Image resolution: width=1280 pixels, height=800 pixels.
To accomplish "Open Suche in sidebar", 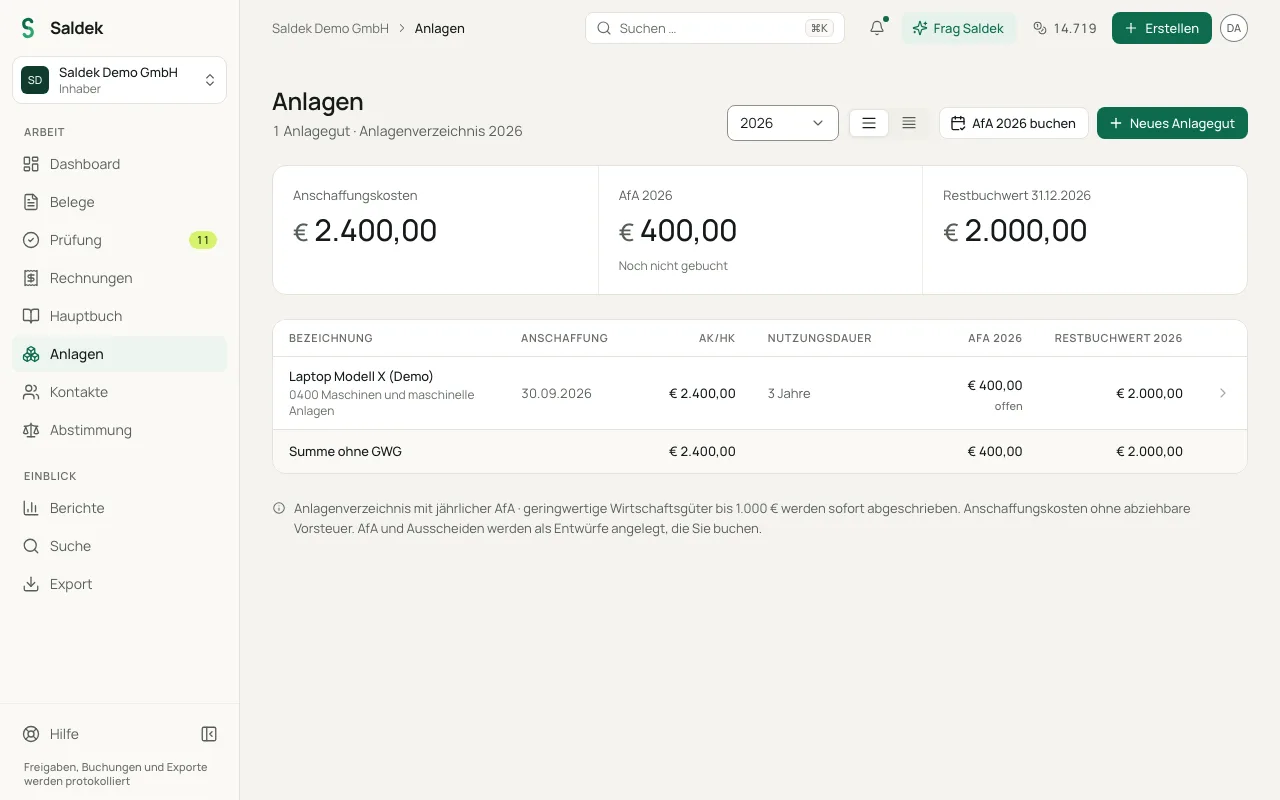I will click(x=119, y=546).
